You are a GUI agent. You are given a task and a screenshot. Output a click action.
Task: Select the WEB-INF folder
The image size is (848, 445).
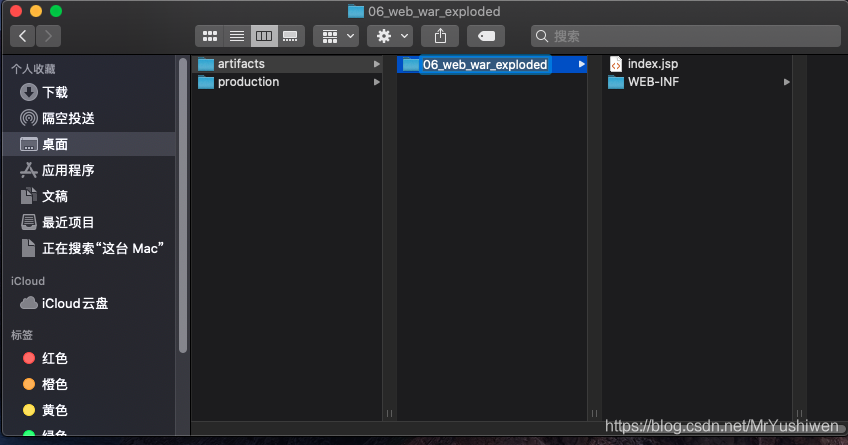coord(697,82)
